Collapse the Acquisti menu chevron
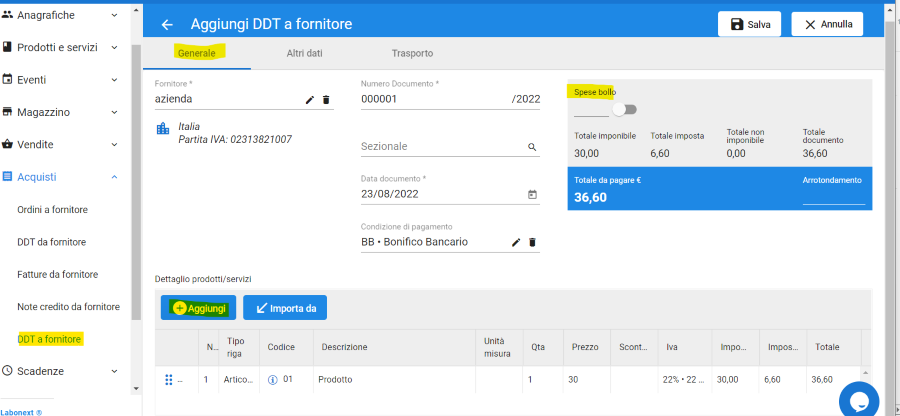The height and width of the screenshot is (416, 900). coord(114,177)
